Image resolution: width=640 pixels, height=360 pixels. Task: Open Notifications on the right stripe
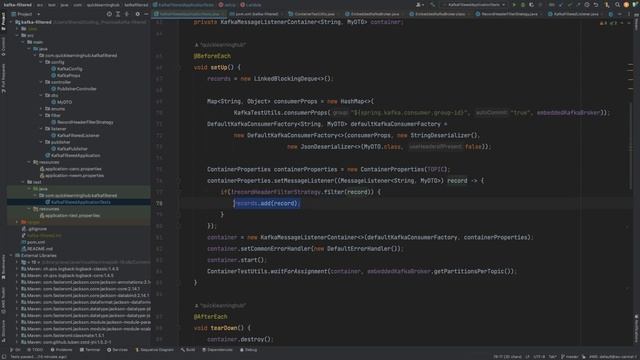636,329
